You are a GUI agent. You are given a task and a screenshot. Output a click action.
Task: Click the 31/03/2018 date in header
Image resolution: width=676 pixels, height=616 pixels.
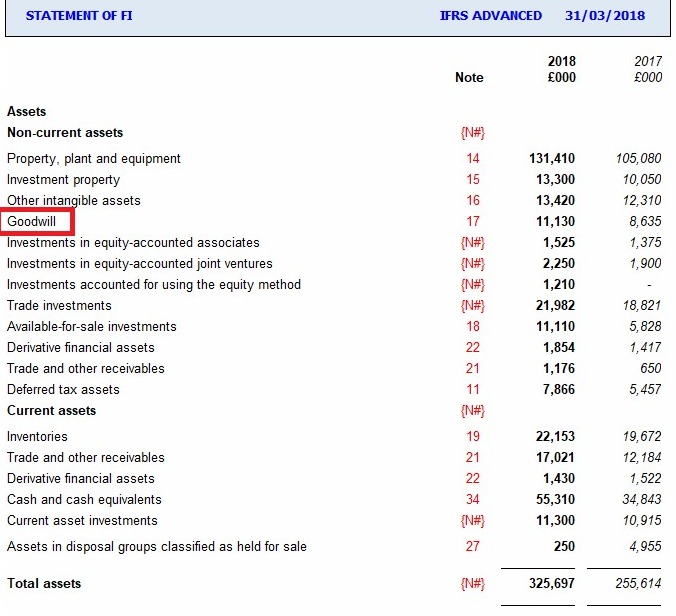pyautogui.click(x=604, y=16)
